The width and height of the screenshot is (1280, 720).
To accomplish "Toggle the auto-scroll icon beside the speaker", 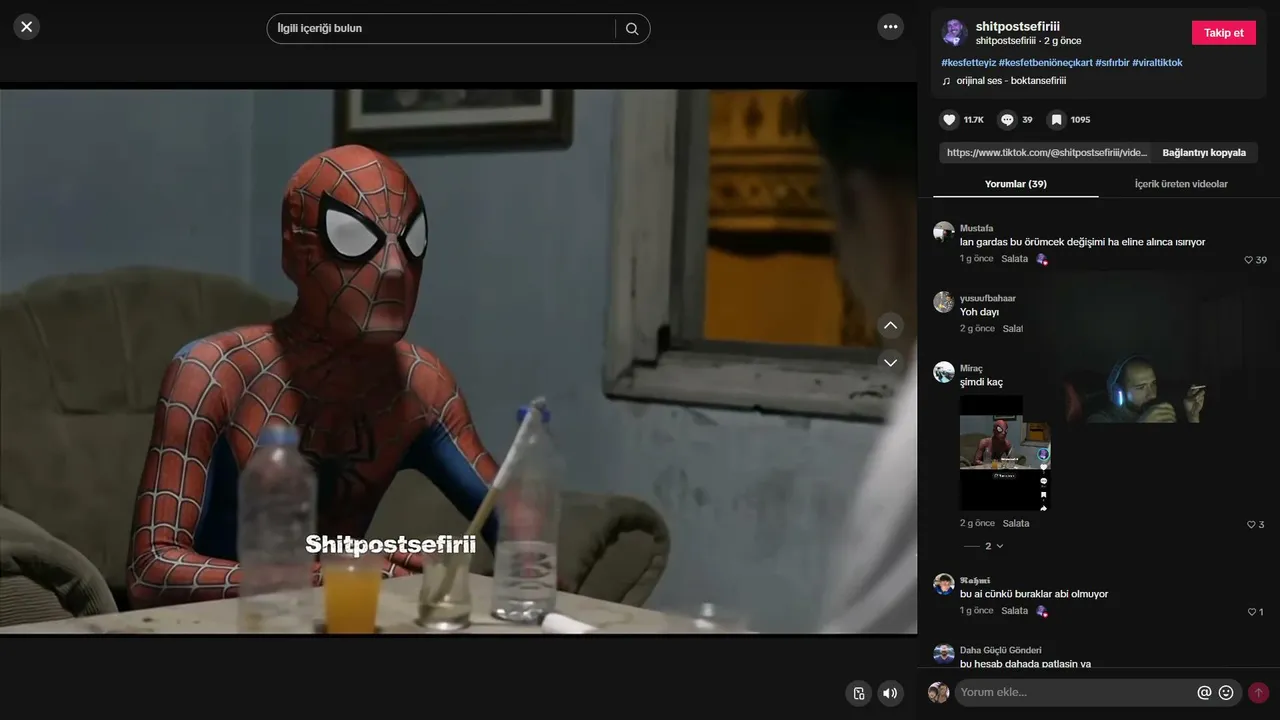I will pos(858,693).
